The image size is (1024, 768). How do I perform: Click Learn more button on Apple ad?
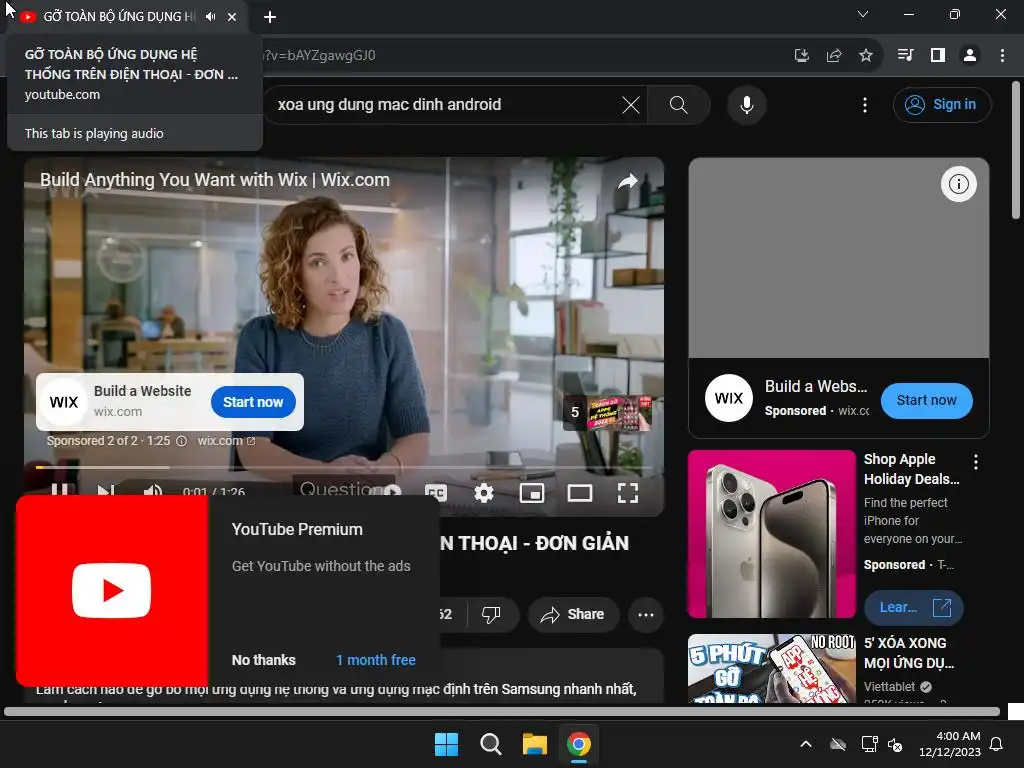914,607
